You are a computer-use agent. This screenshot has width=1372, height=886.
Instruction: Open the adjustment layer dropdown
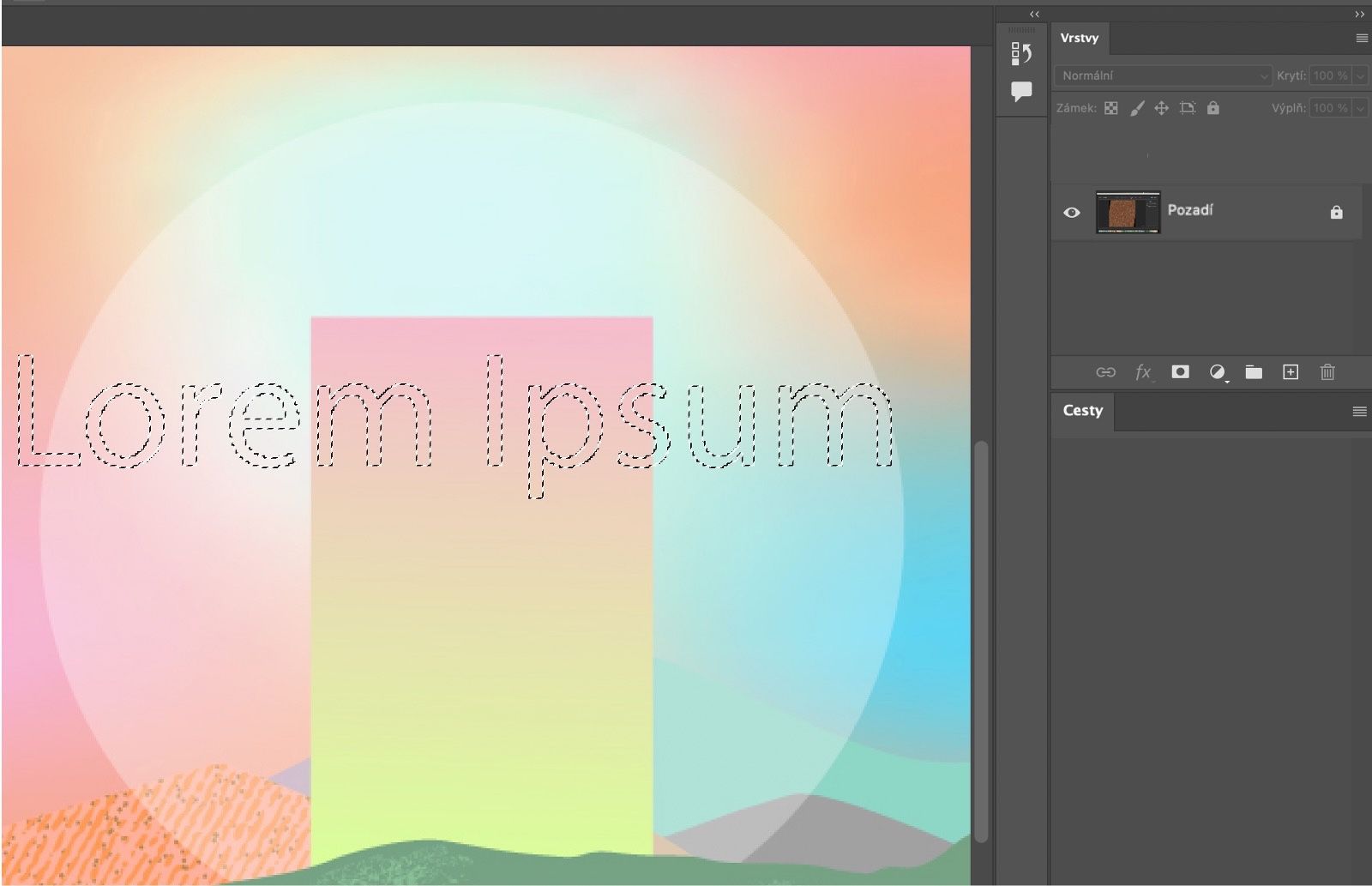pos(1218,372)
